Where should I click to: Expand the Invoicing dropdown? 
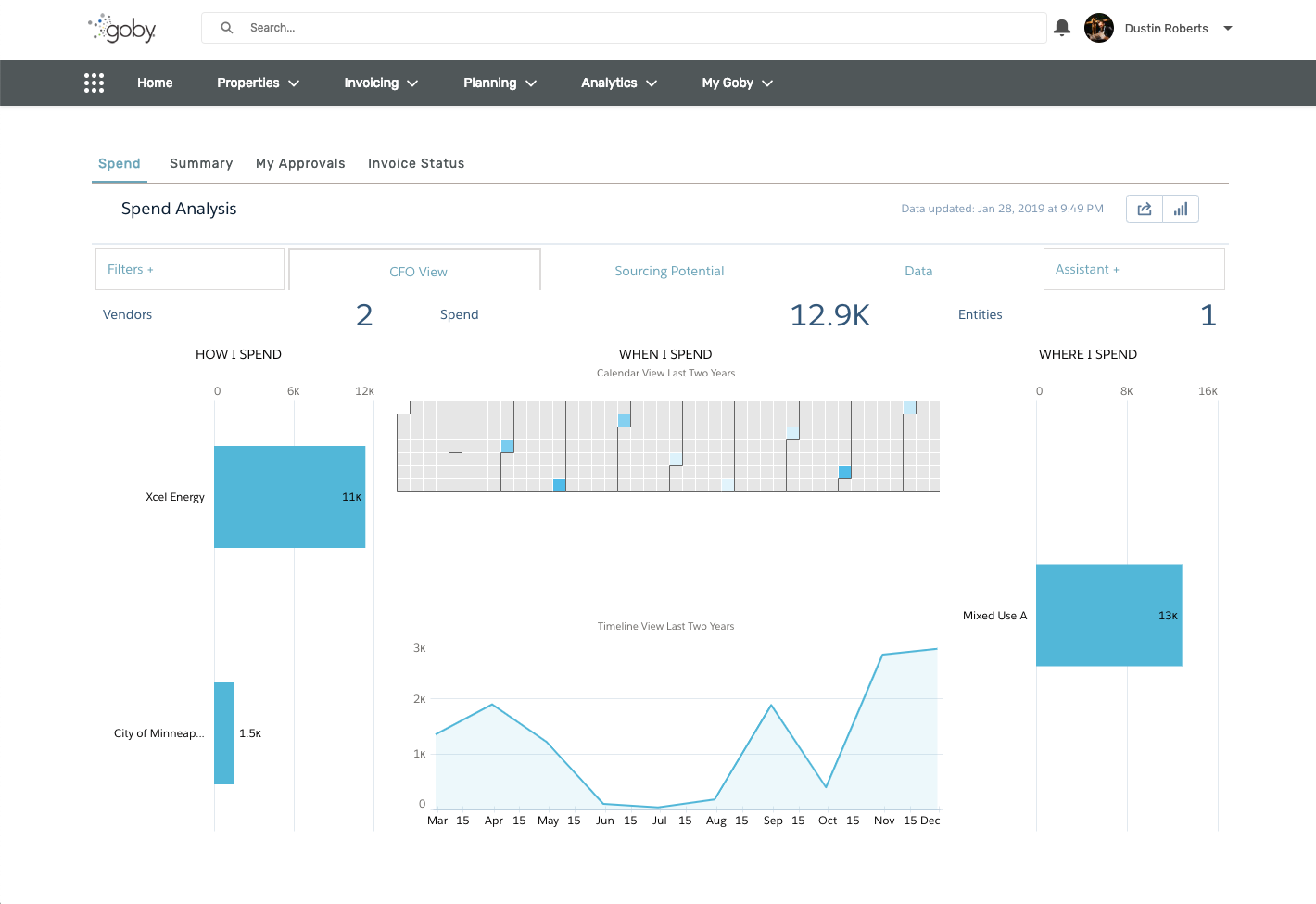(381, 83)
